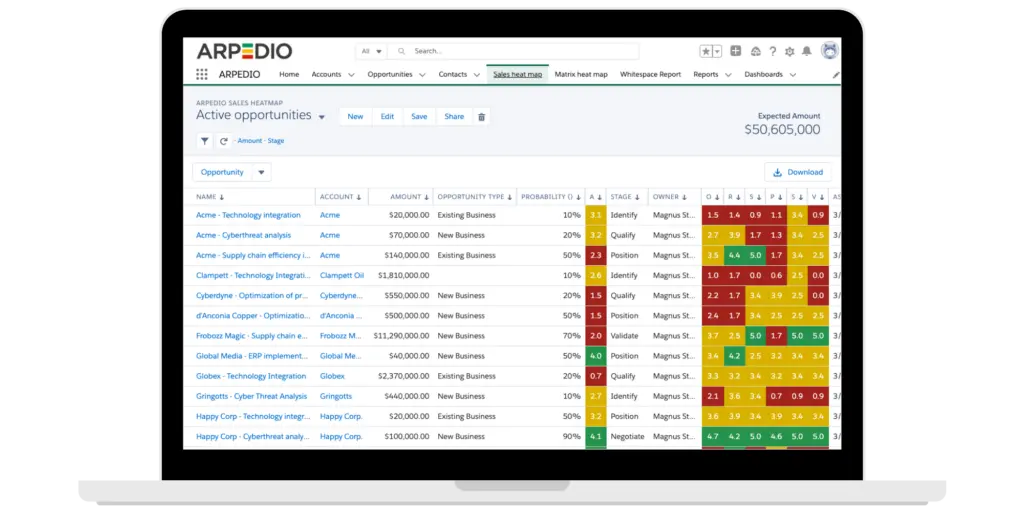This screenshot has height=512, width=1024.
Task: Click the Favorites star icon
Action: [706, 51]
